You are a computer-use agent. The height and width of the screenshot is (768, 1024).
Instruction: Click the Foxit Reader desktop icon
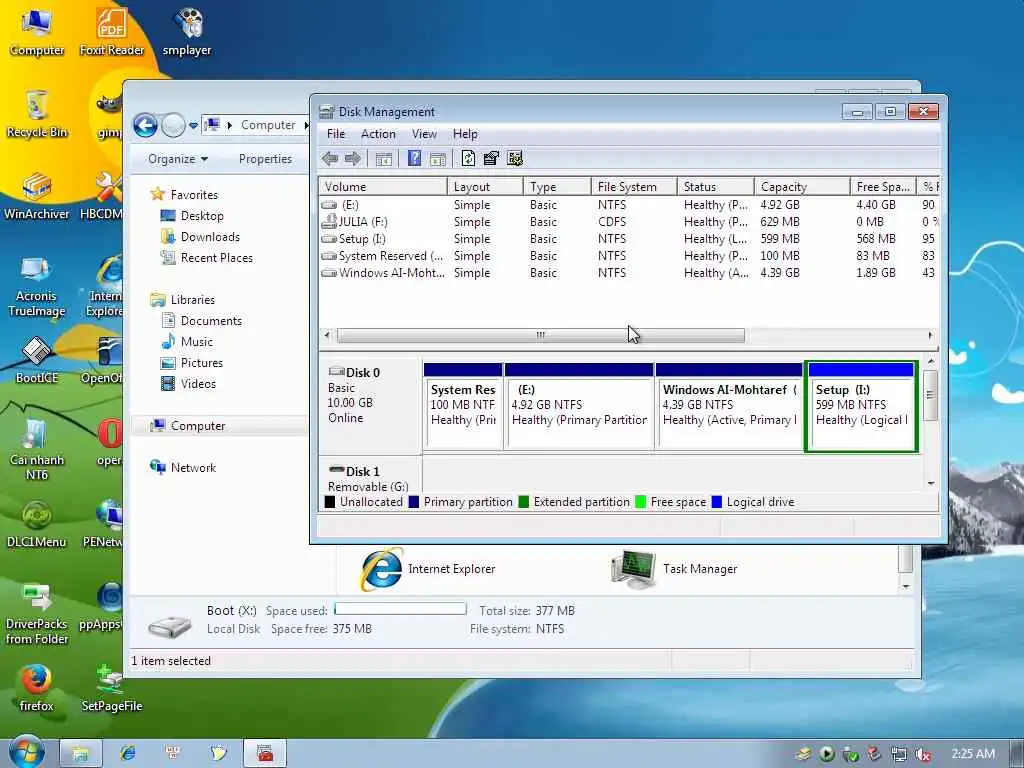(112, 32)
